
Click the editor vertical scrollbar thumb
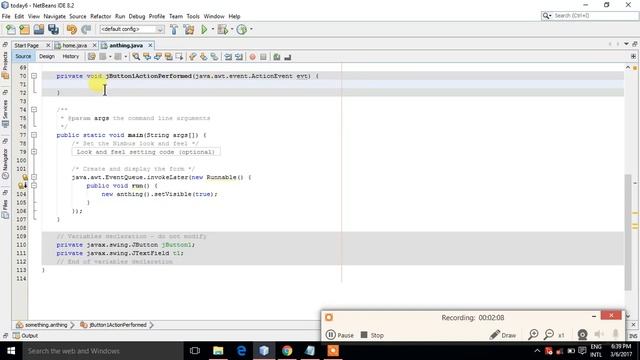coord(628,232)
